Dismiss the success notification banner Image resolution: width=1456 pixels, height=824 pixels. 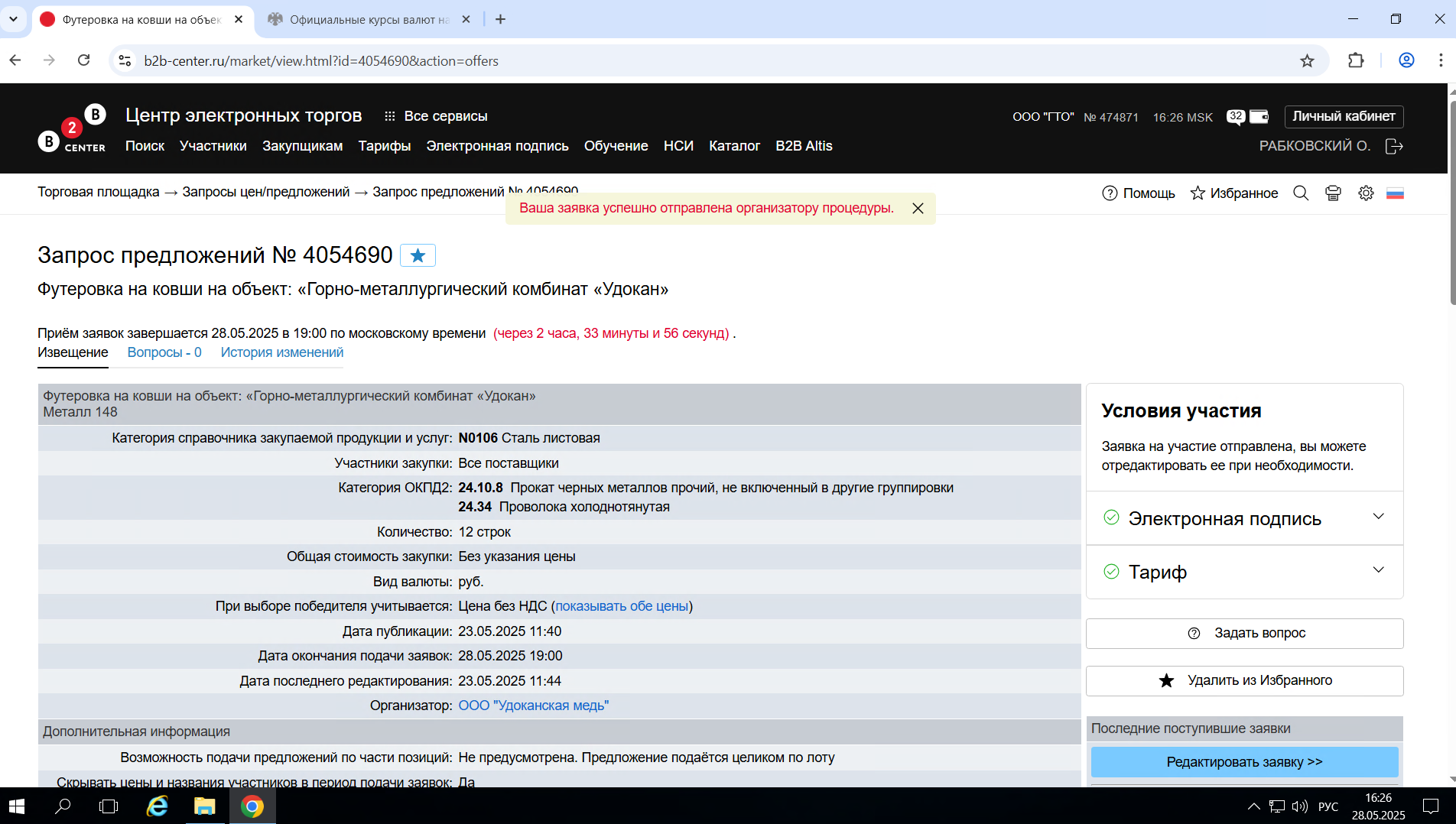point(918,209)
